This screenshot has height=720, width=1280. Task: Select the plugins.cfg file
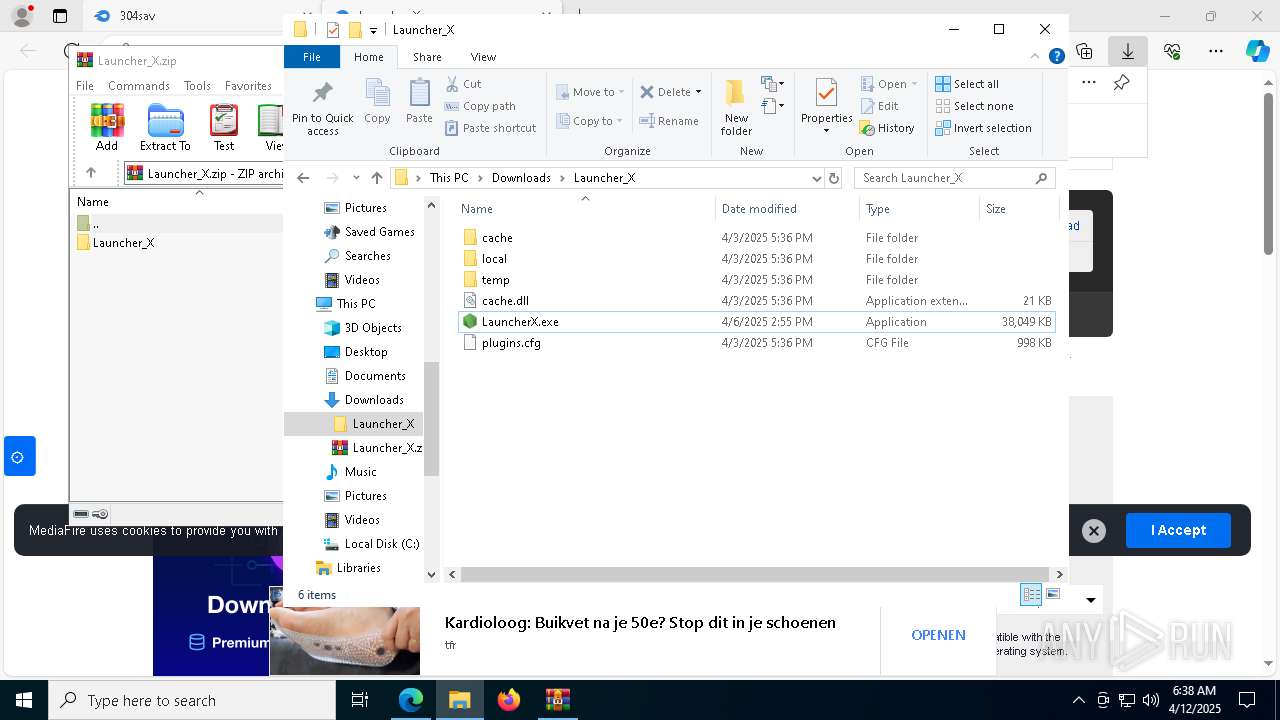click(757, 343)
